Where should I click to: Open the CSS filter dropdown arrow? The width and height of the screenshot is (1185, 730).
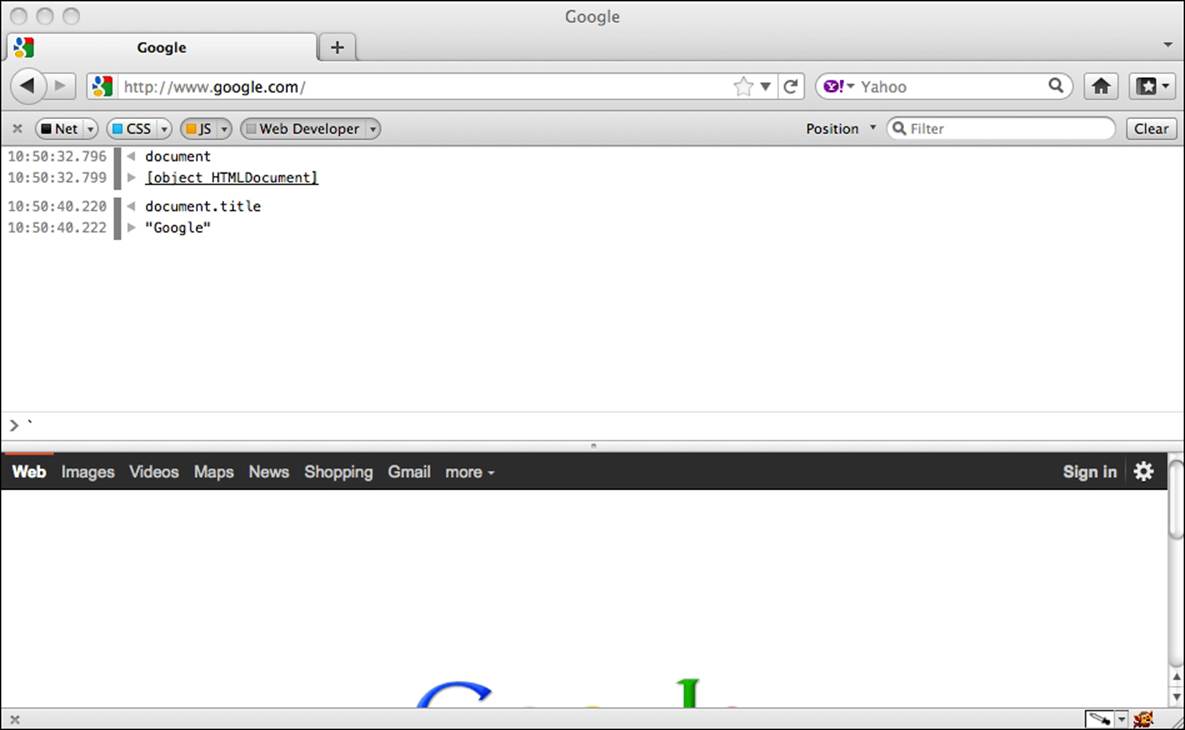(164, 129)
